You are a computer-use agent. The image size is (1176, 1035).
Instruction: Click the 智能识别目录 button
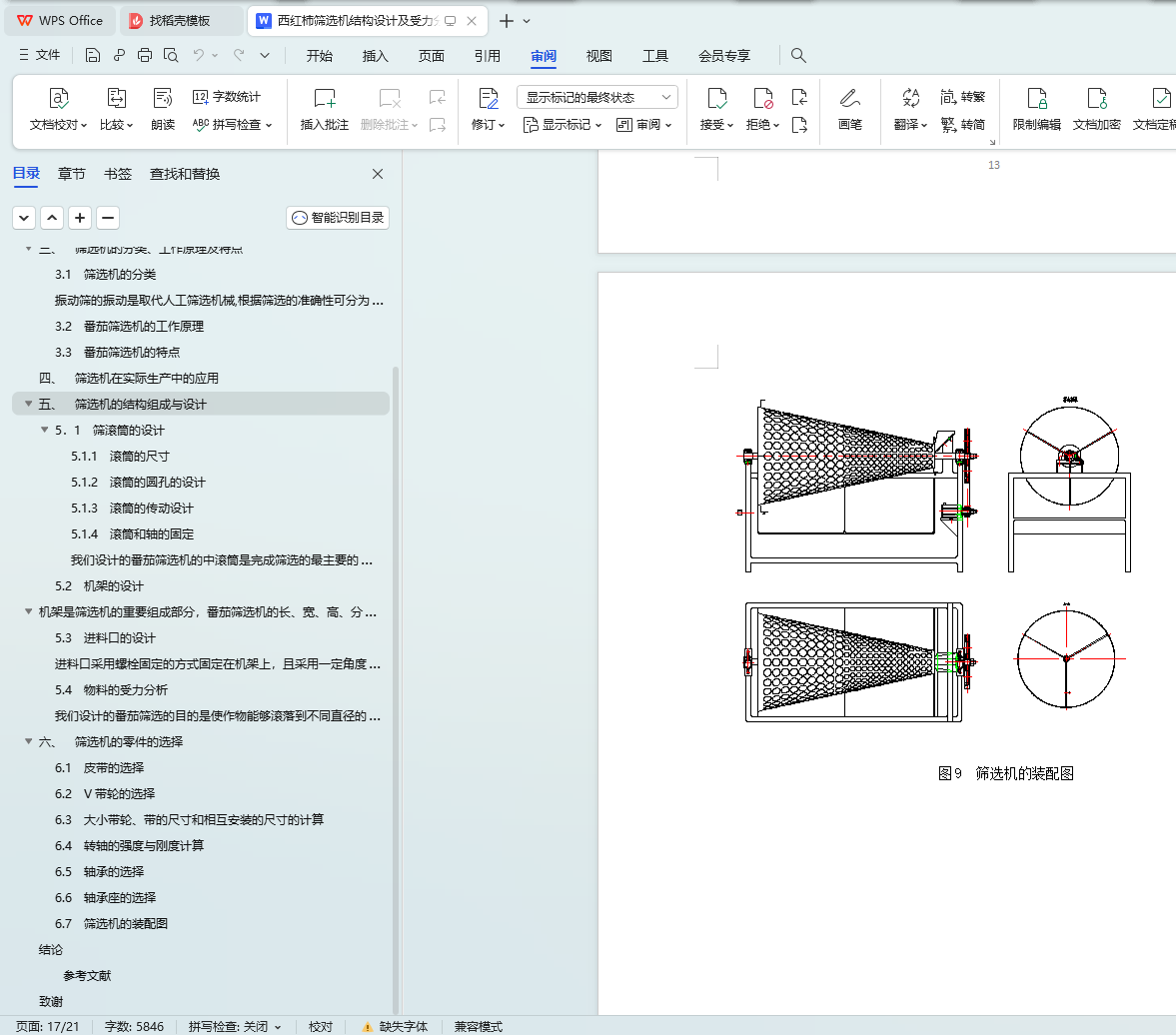(x=338, y=218)
